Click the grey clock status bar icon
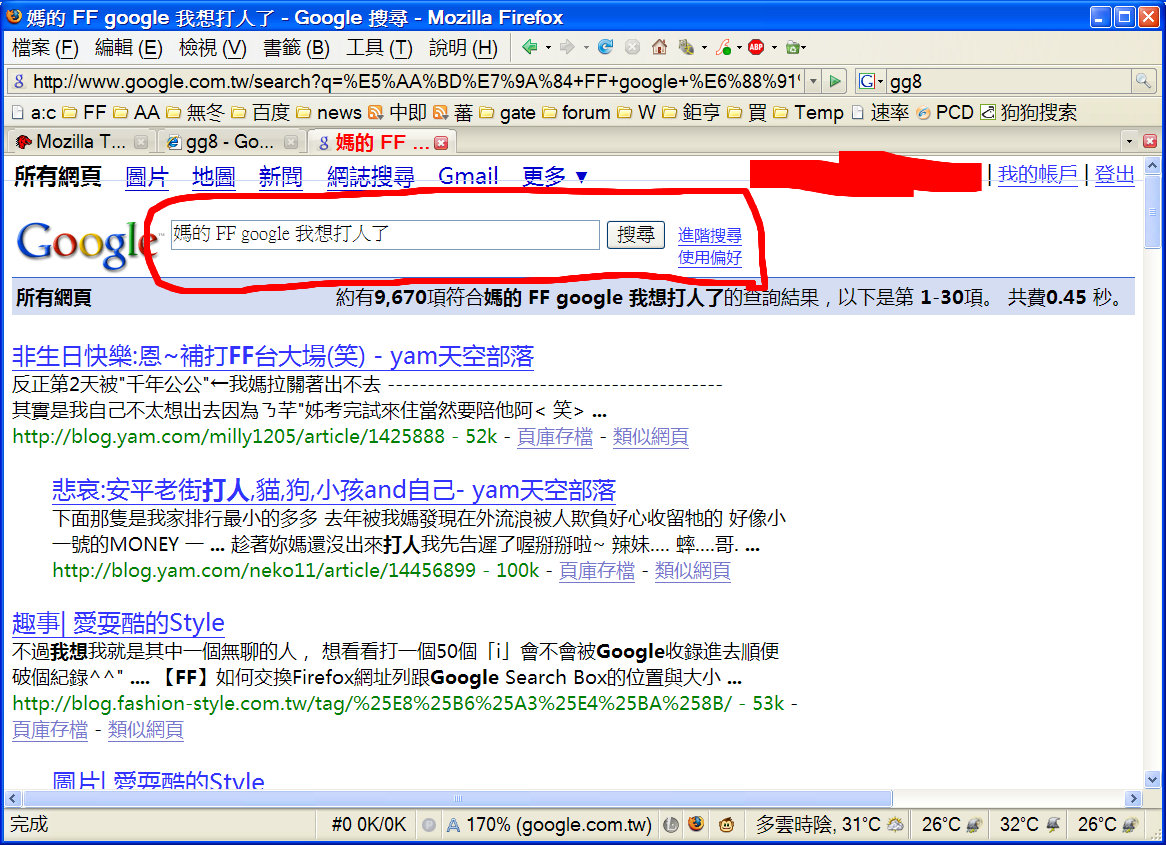The height and width of the screenshot is (845, 1166). [x=671, y=824]
